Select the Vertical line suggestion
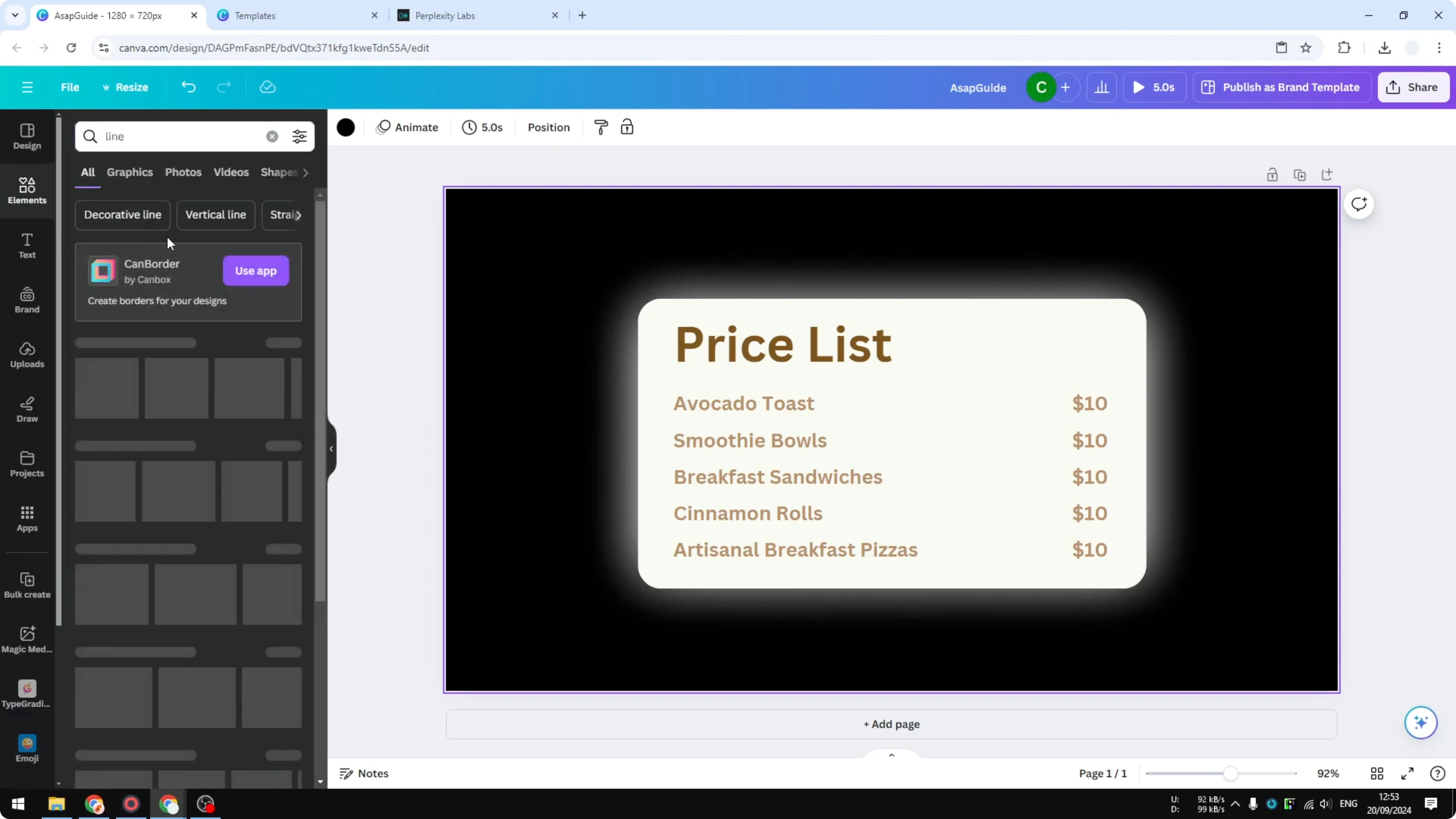This screenshot has width=1456, height=819. (x=215, y=215)
